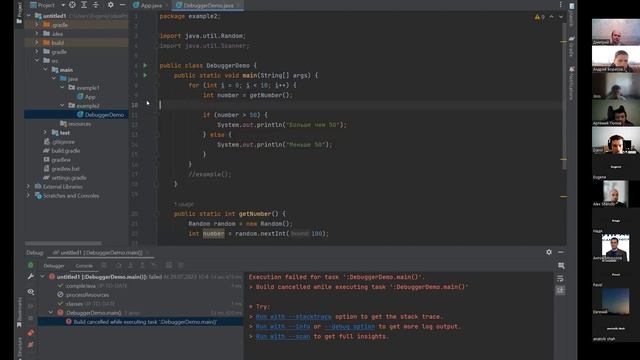Click the Project panel horizontal scrollbar
Screen dimensions: 640x360
[x=63, y=243]
